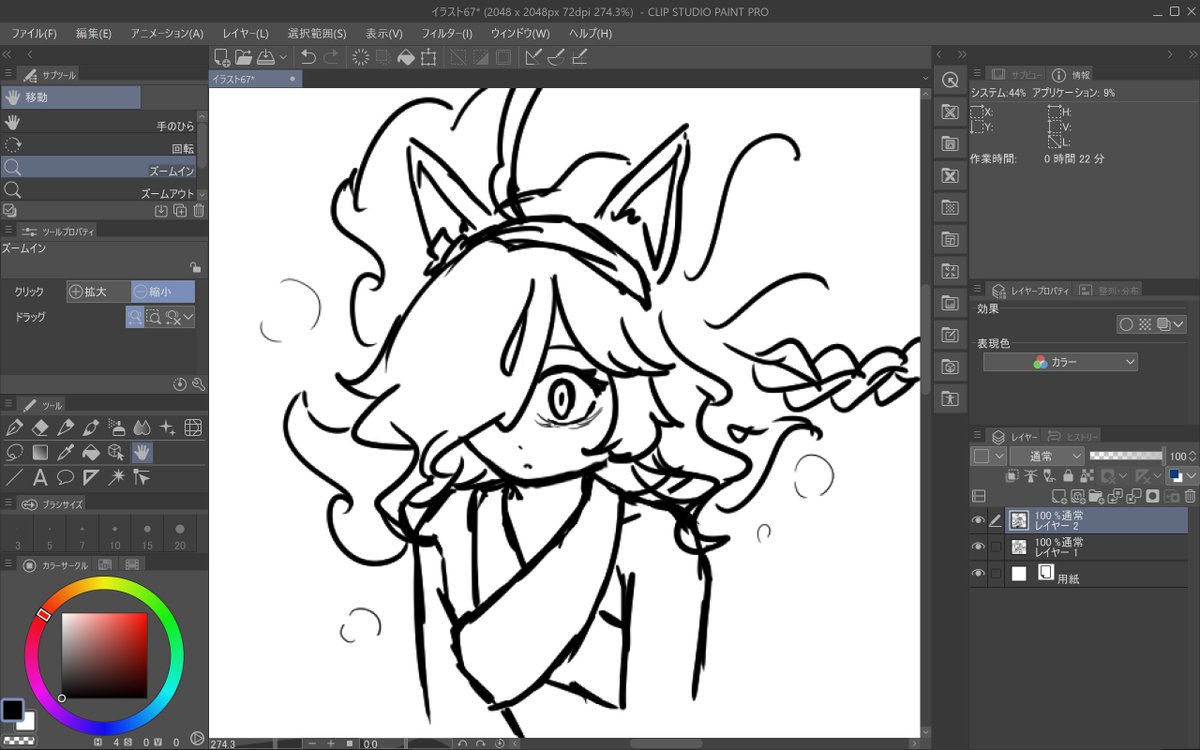
Task: Open 表現色 カラー dropdown
Action: (1060, 362)
